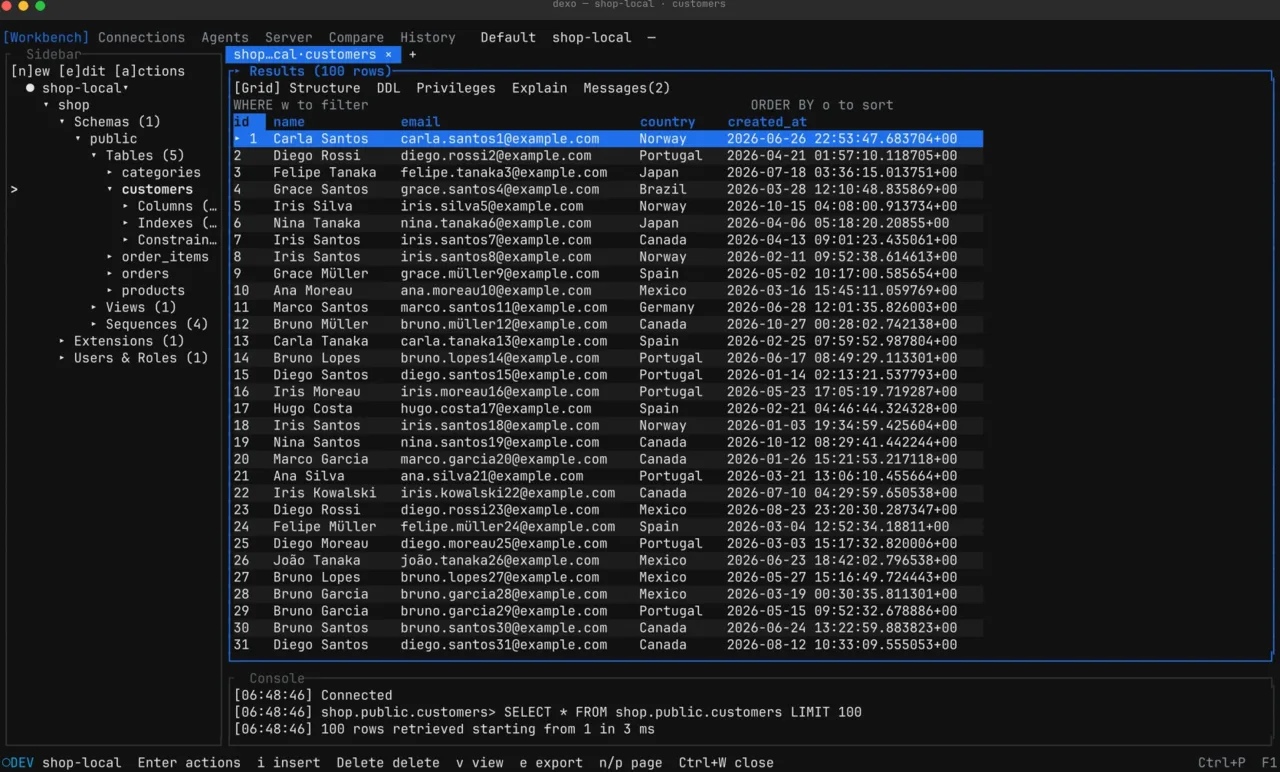The height and width of the screenshot is (772, 1280).
Task: Collapse the shop database node
Action: (x=46, y=105)
